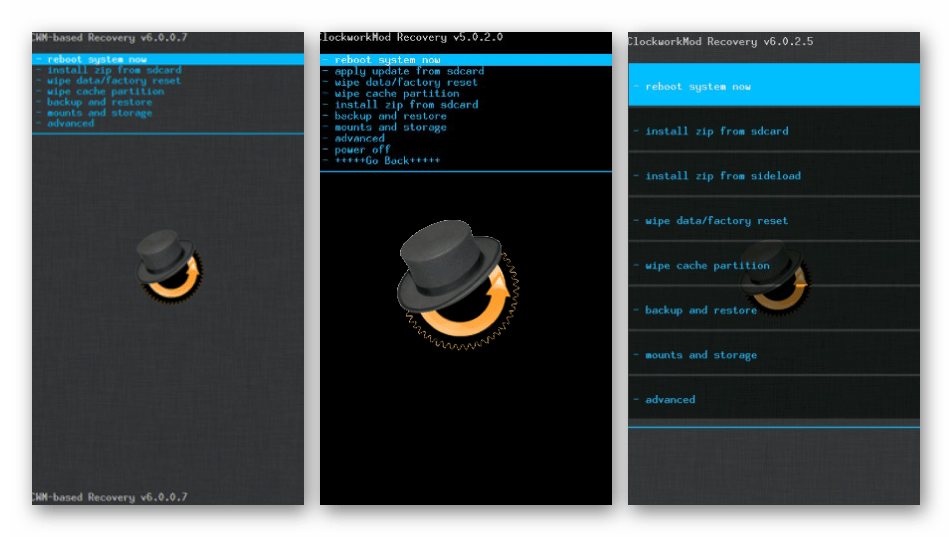Click the large ClockworkMod hat logo in v5.0.2.0

coord(458,284)
